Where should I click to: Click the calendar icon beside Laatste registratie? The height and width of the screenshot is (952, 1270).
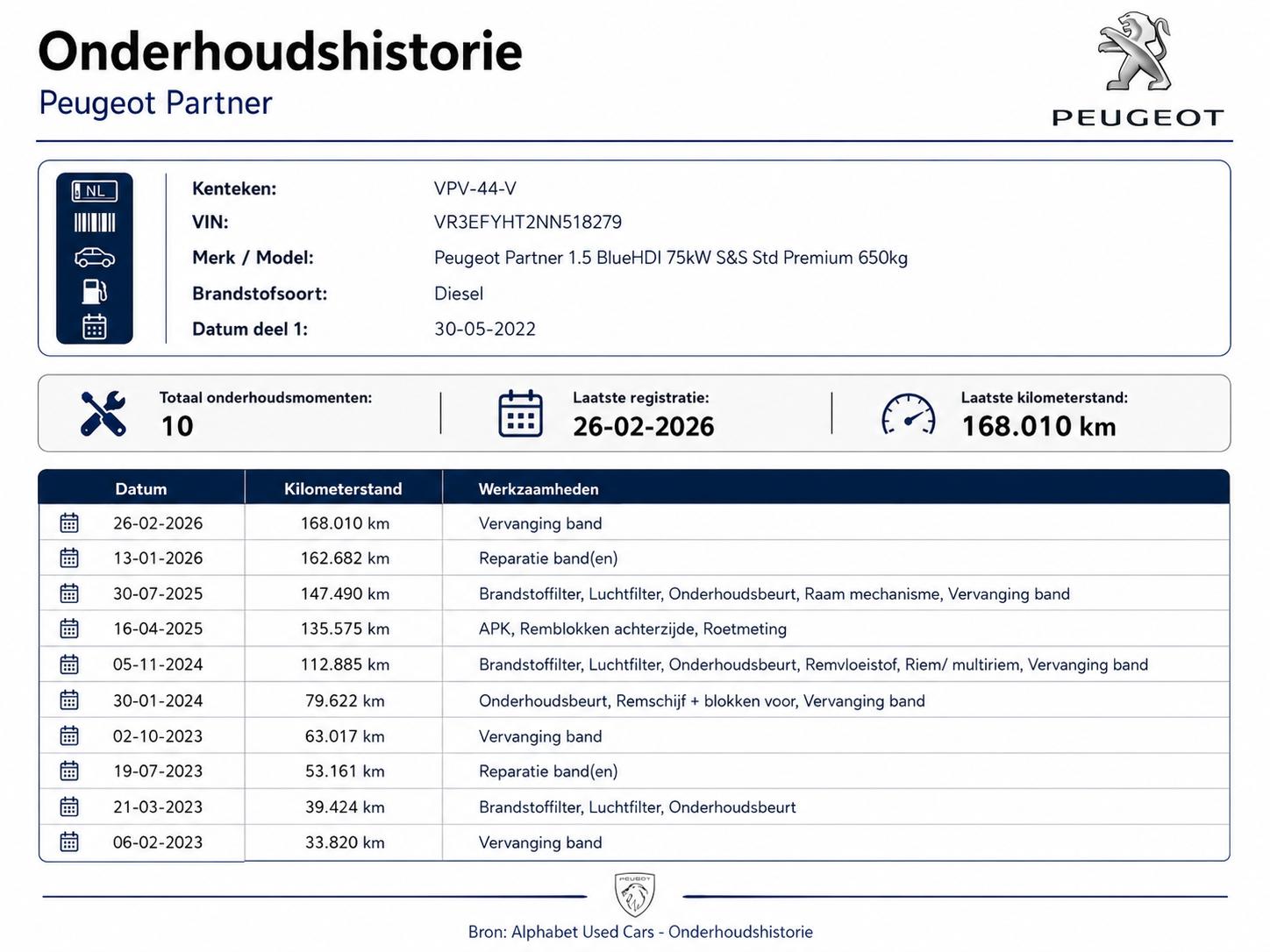[x=520, y=414]
